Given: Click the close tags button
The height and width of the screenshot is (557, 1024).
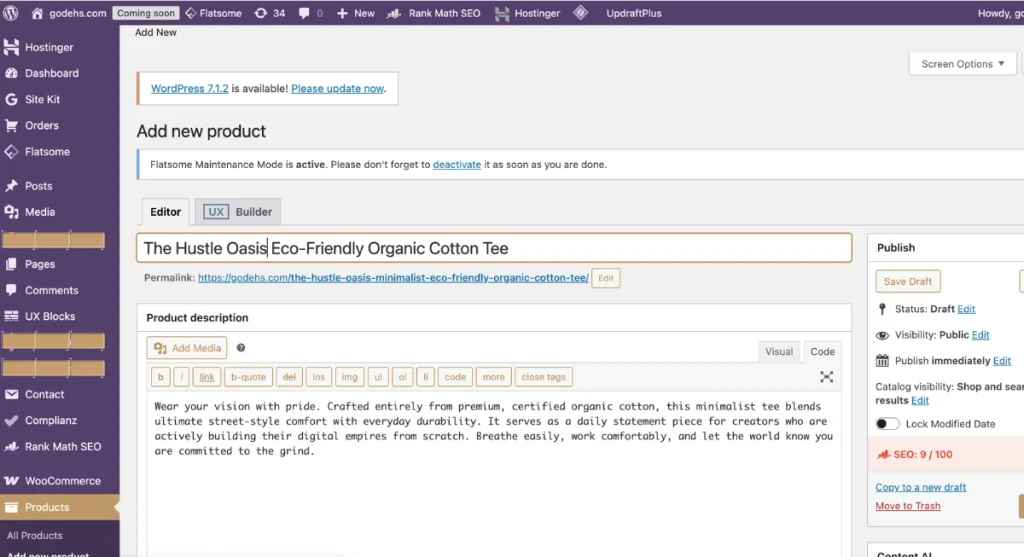Looking at the screenshot, I should coord(543,377).
